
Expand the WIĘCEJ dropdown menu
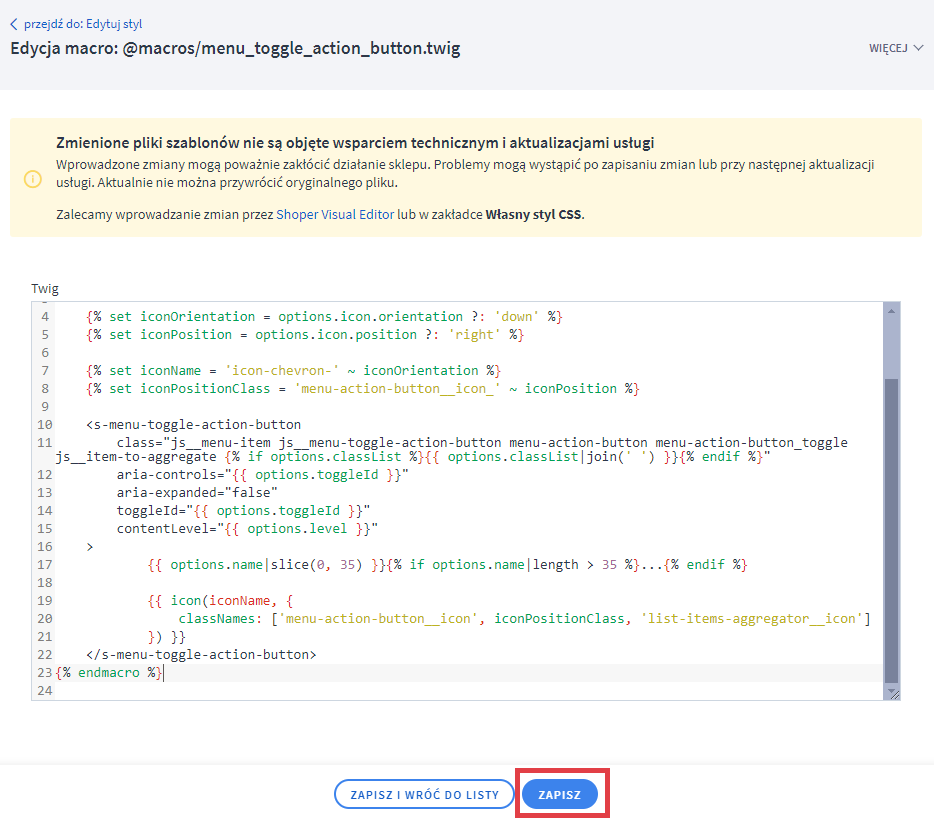(x=895, y=47)
